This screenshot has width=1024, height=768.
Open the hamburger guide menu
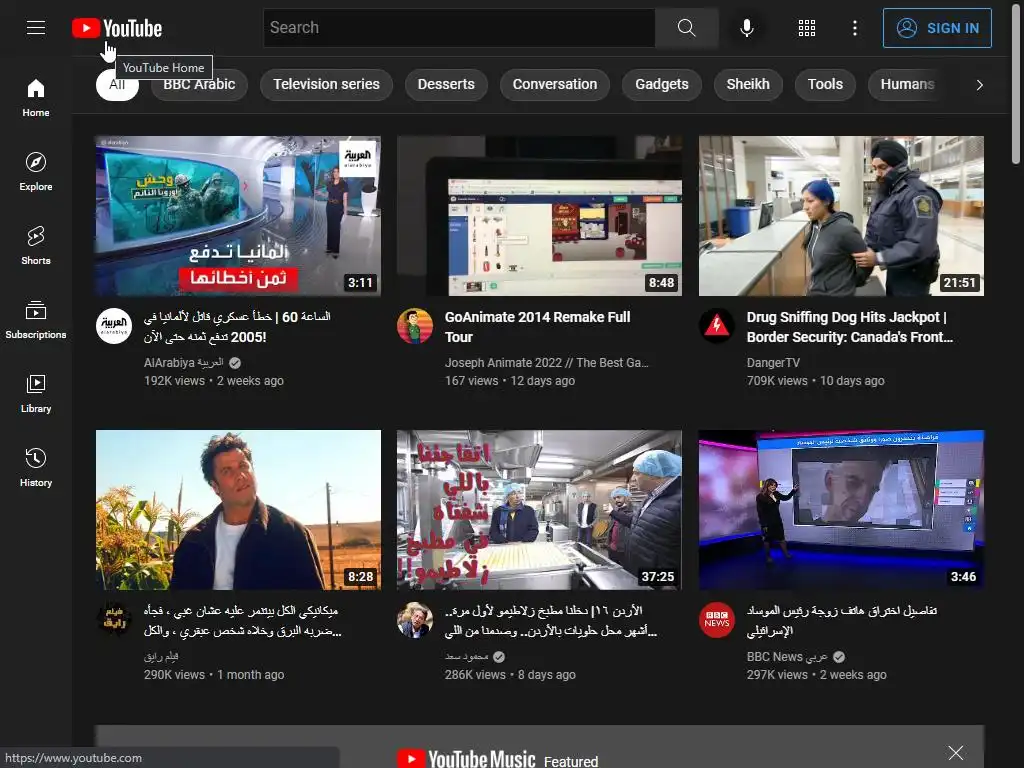pos(36,27)
